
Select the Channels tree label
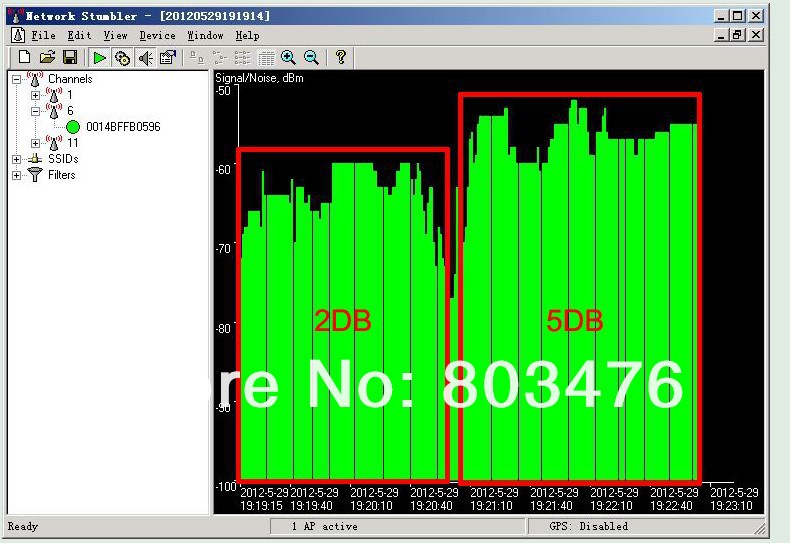tap(70, 79)
